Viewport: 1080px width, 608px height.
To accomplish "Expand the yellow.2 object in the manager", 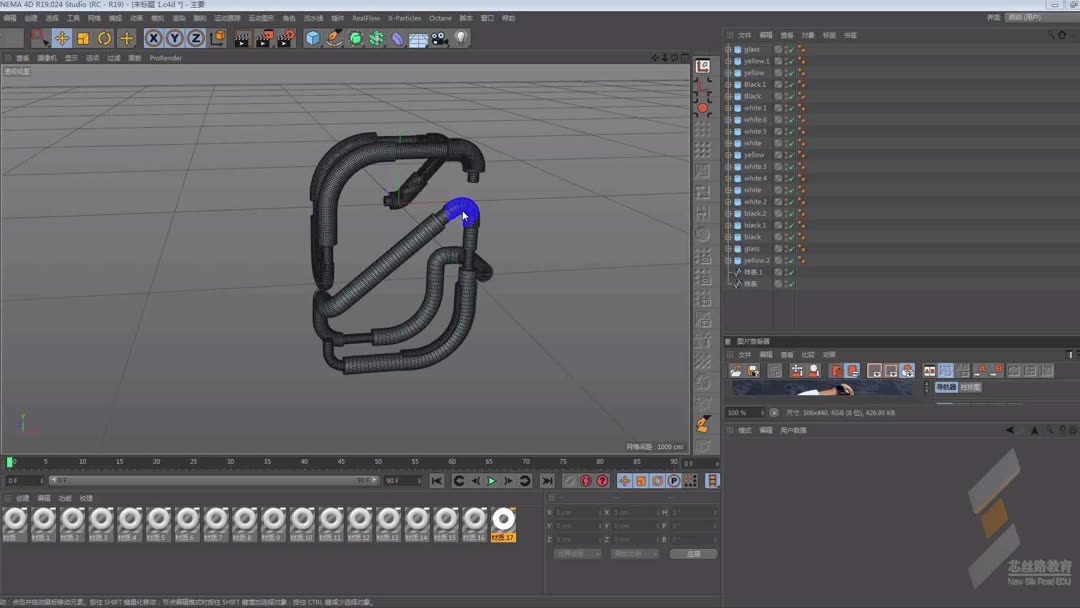I will tap(729, 260).
